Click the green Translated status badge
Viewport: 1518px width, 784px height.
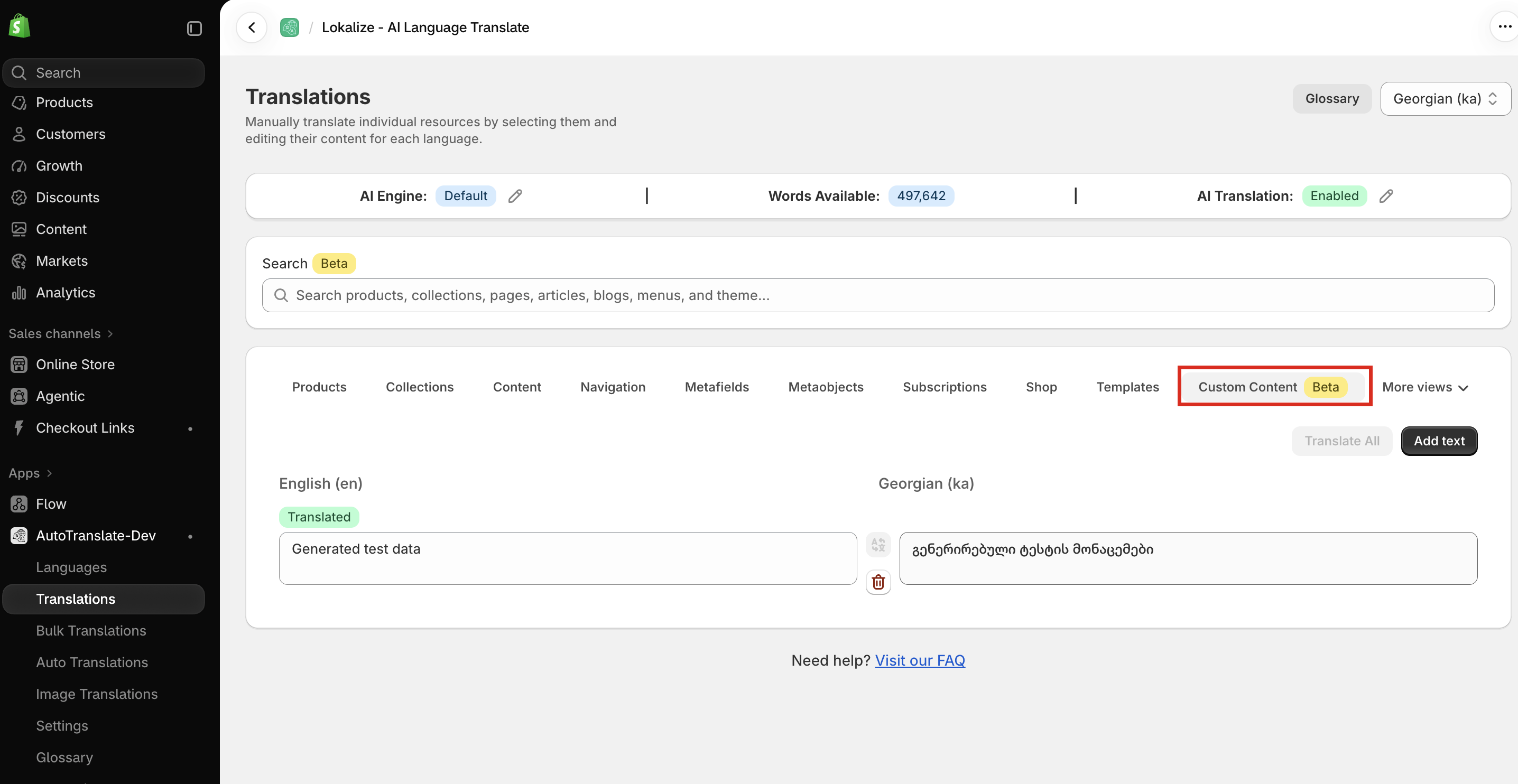(x=319, y=517)
